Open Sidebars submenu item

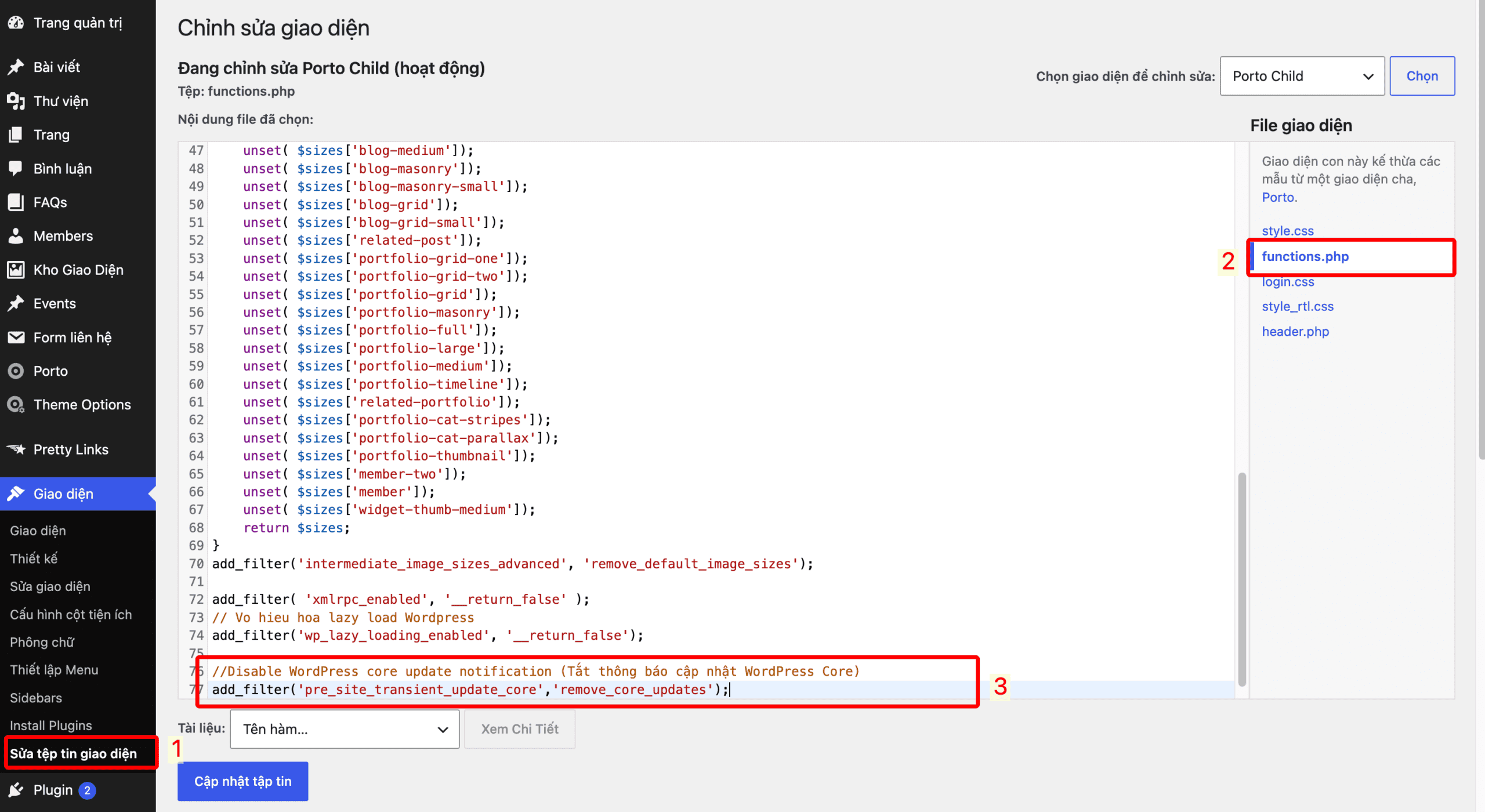pyautogui.click(x=36, y=698)
